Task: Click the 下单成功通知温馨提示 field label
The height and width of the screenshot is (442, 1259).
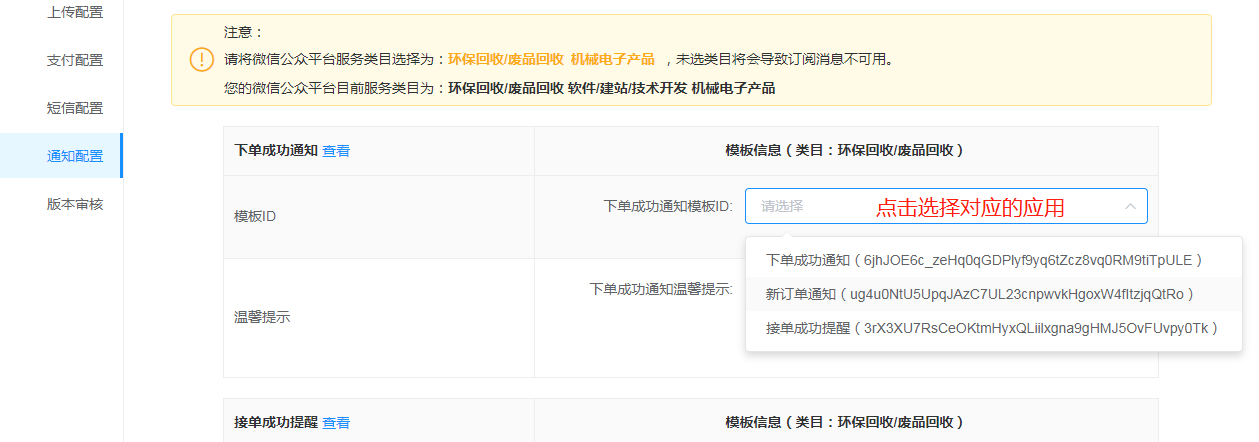Action: (661, 289)
